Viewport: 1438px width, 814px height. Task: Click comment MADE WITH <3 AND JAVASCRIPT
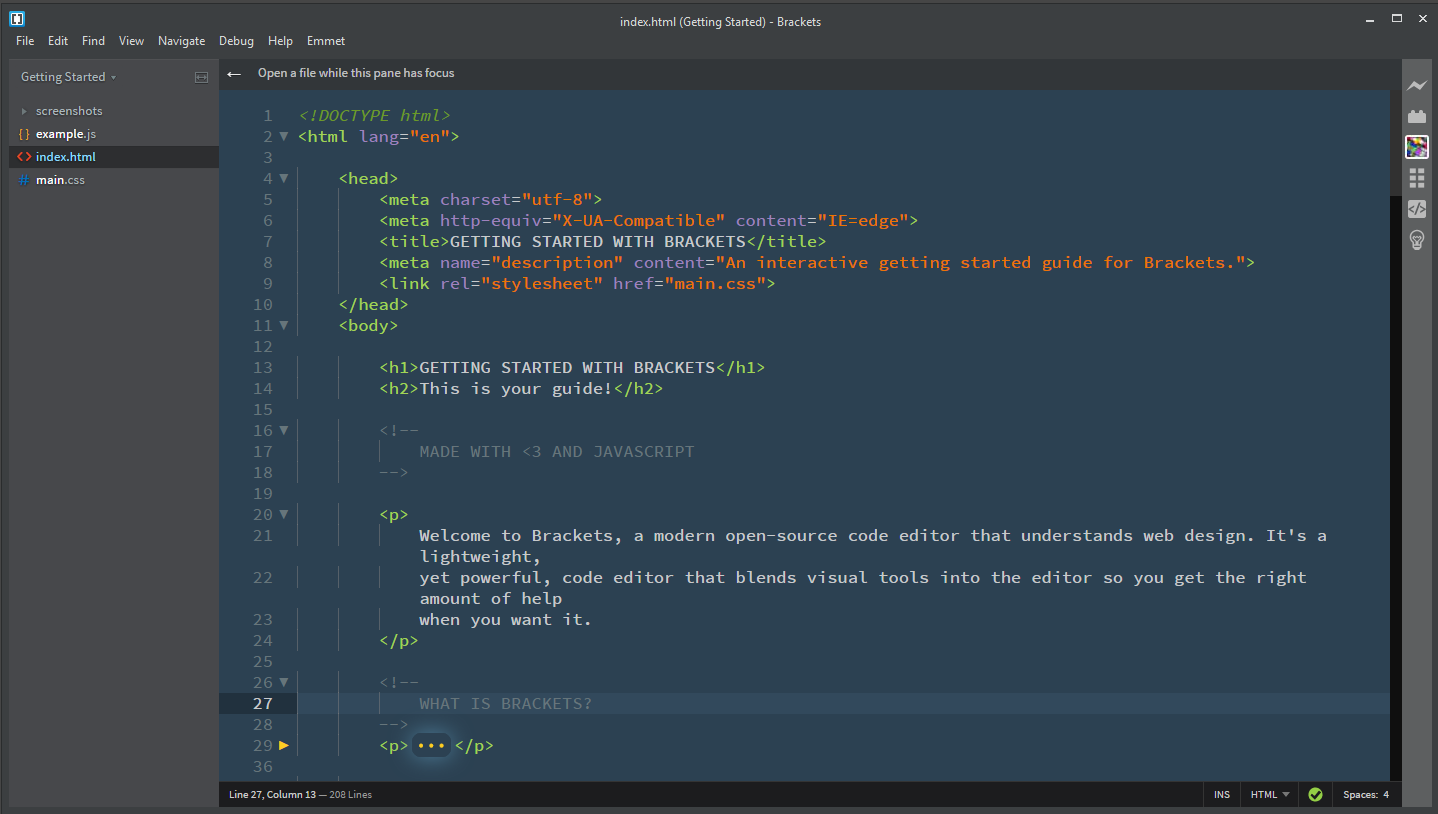click(x=557, y=452)
